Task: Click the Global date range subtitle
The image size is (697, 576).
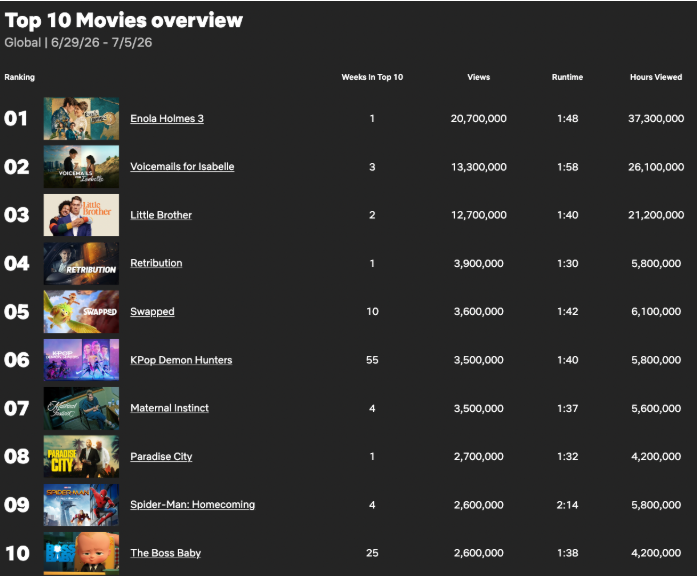Action: tap(78, 43)
